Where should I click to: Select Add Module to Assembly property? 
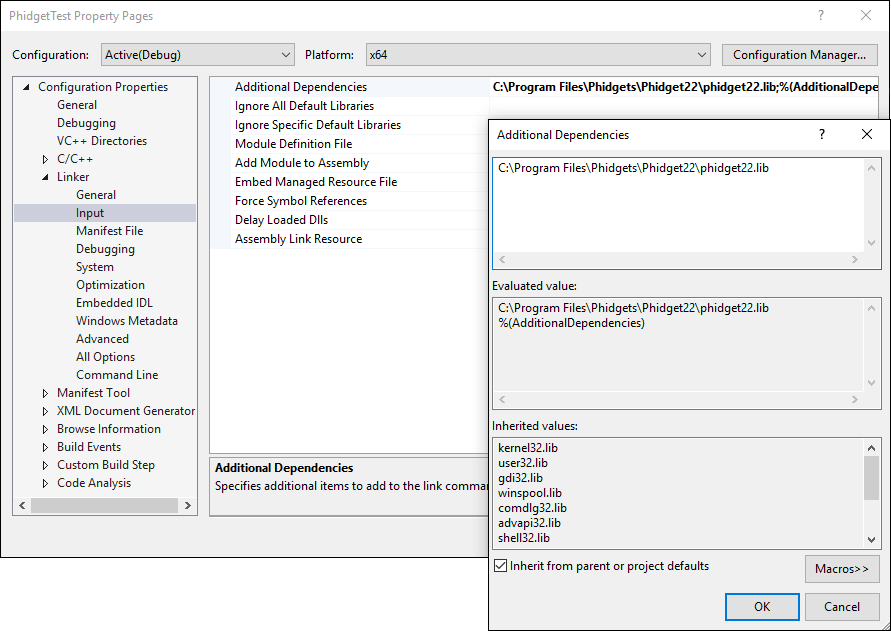click(x=349, y=163)
